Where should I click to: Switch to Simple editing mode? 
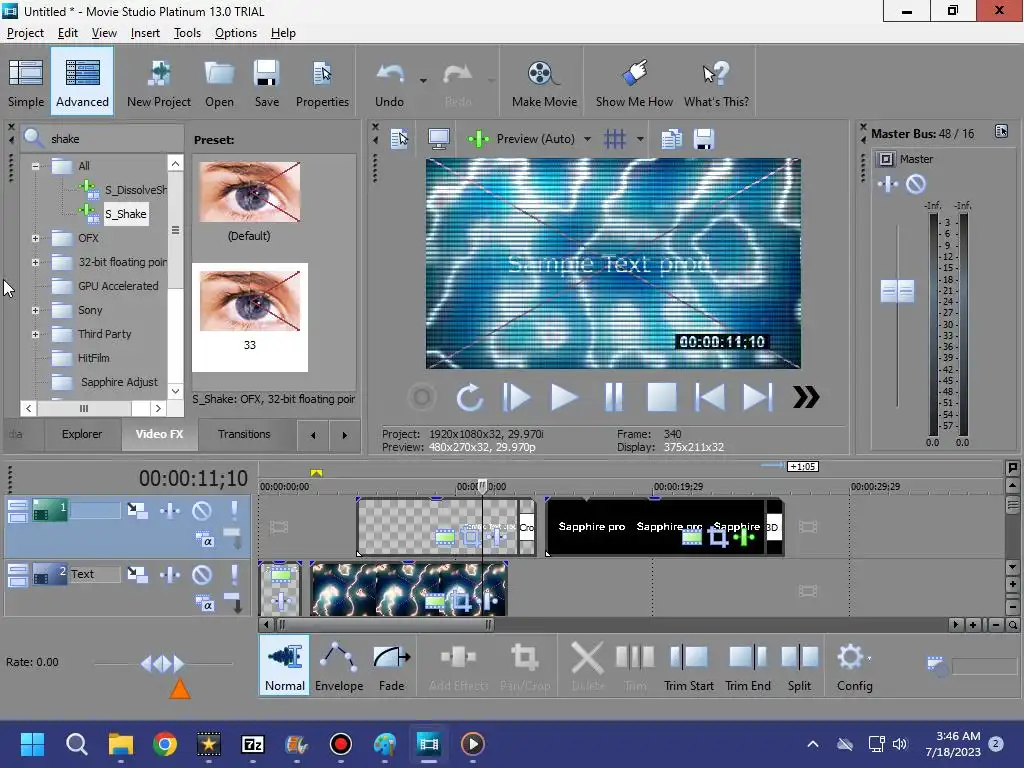coord(26,82)
